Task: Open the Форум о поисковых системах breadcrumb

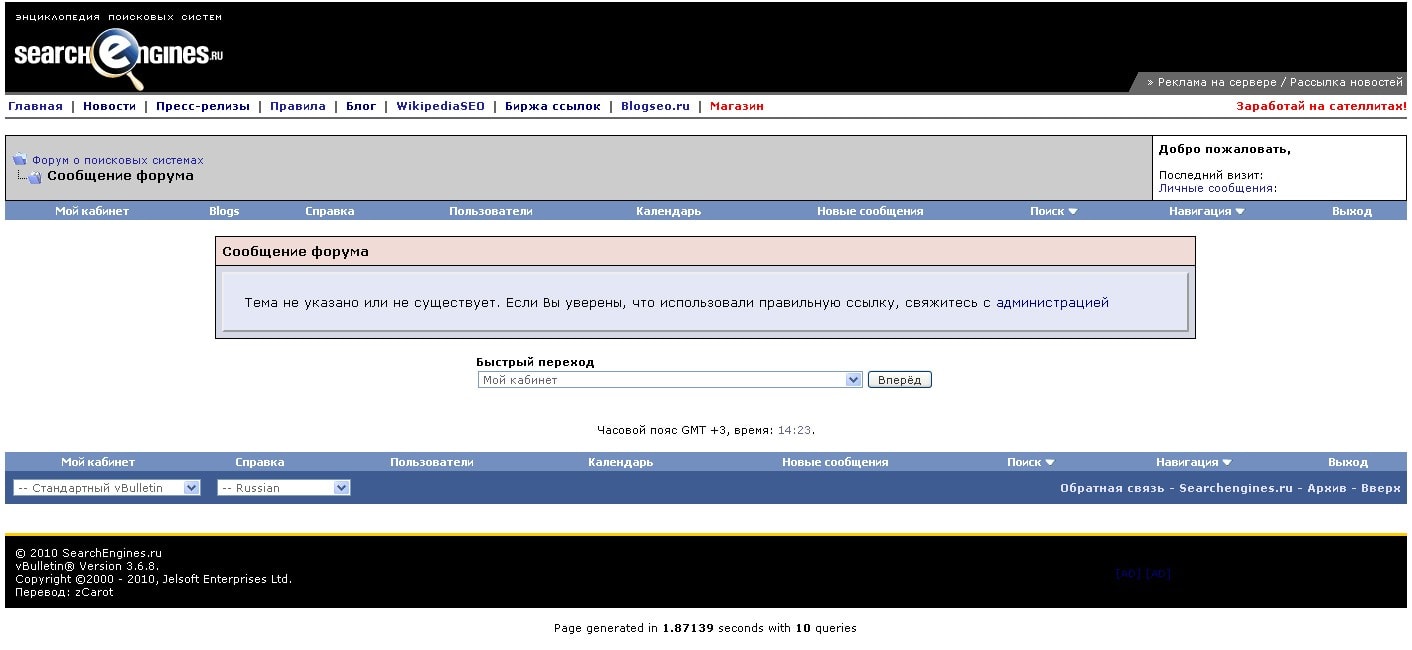Action: (x=118, y=160)
